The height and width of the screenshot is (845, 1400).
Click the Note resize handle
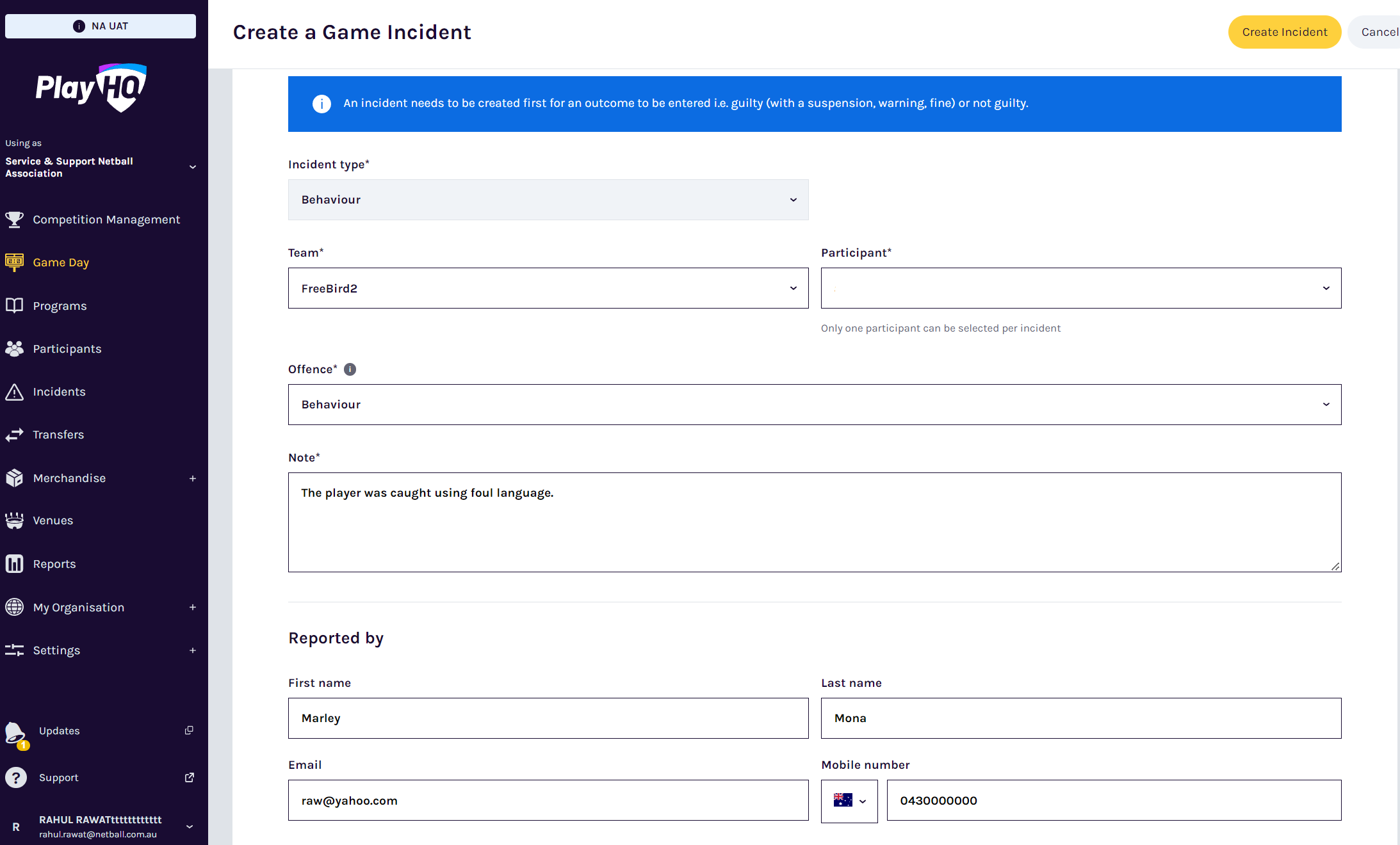[x=1335, y=567]
